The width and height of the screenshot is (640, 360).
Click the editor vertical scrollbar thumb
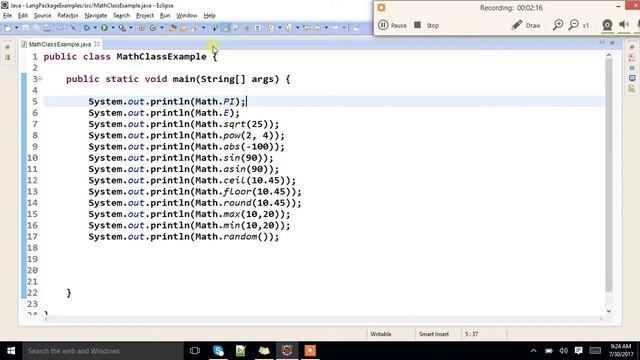(609, 176)
